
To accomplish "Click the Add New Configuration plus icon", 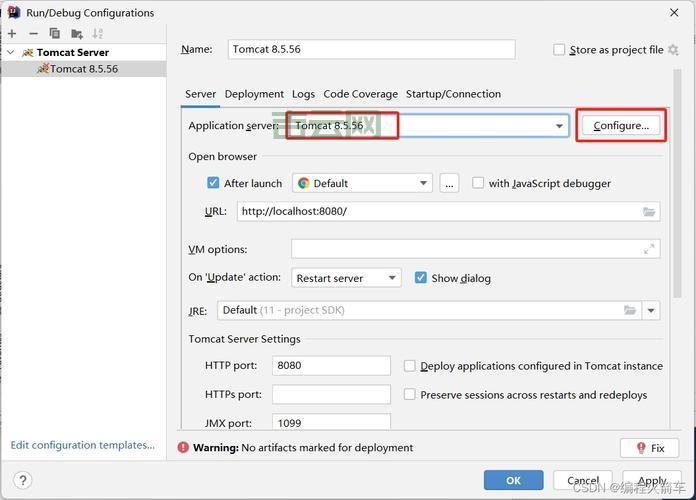I will [x=12, y=33].
